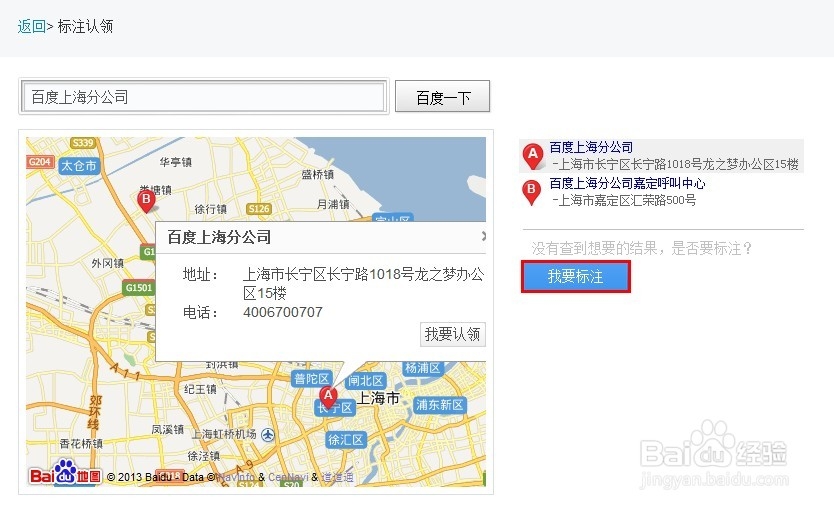The height and width of the screenshot is (509, 834).
Task: Click the 徐汇区 district label
Action: pyautogui.click(x=345, y=439)
